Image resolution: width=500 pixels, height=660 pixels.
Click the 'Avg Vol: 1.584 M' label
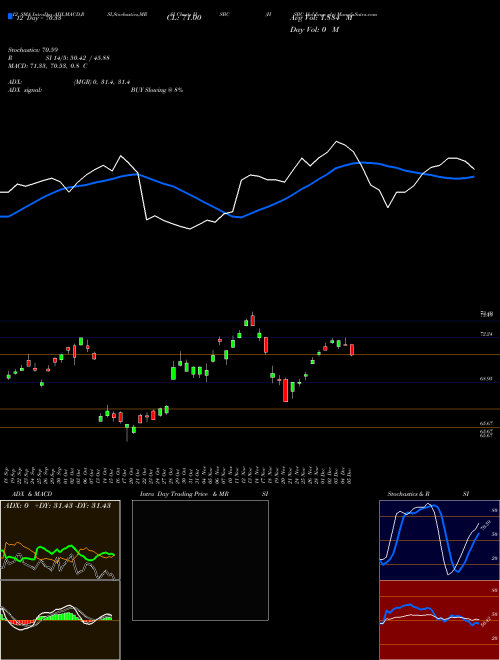click(x=321, y=18)
